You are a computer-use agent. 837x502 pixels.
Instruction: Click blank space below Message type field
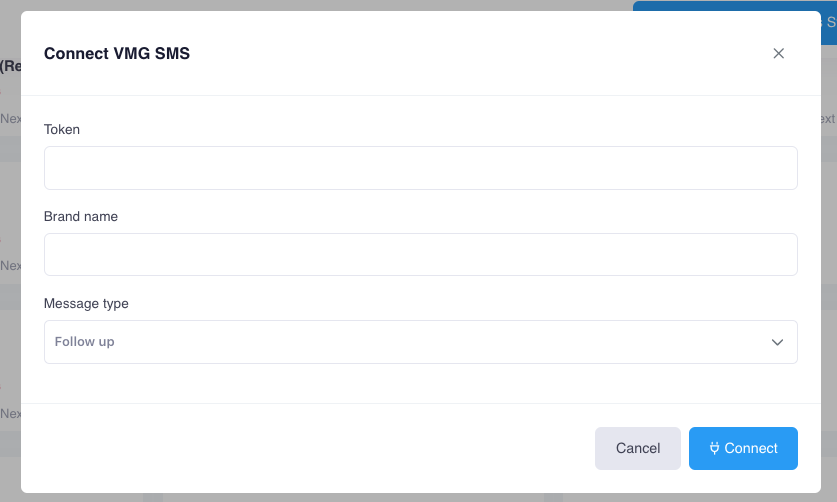click(x=420, y=383)
